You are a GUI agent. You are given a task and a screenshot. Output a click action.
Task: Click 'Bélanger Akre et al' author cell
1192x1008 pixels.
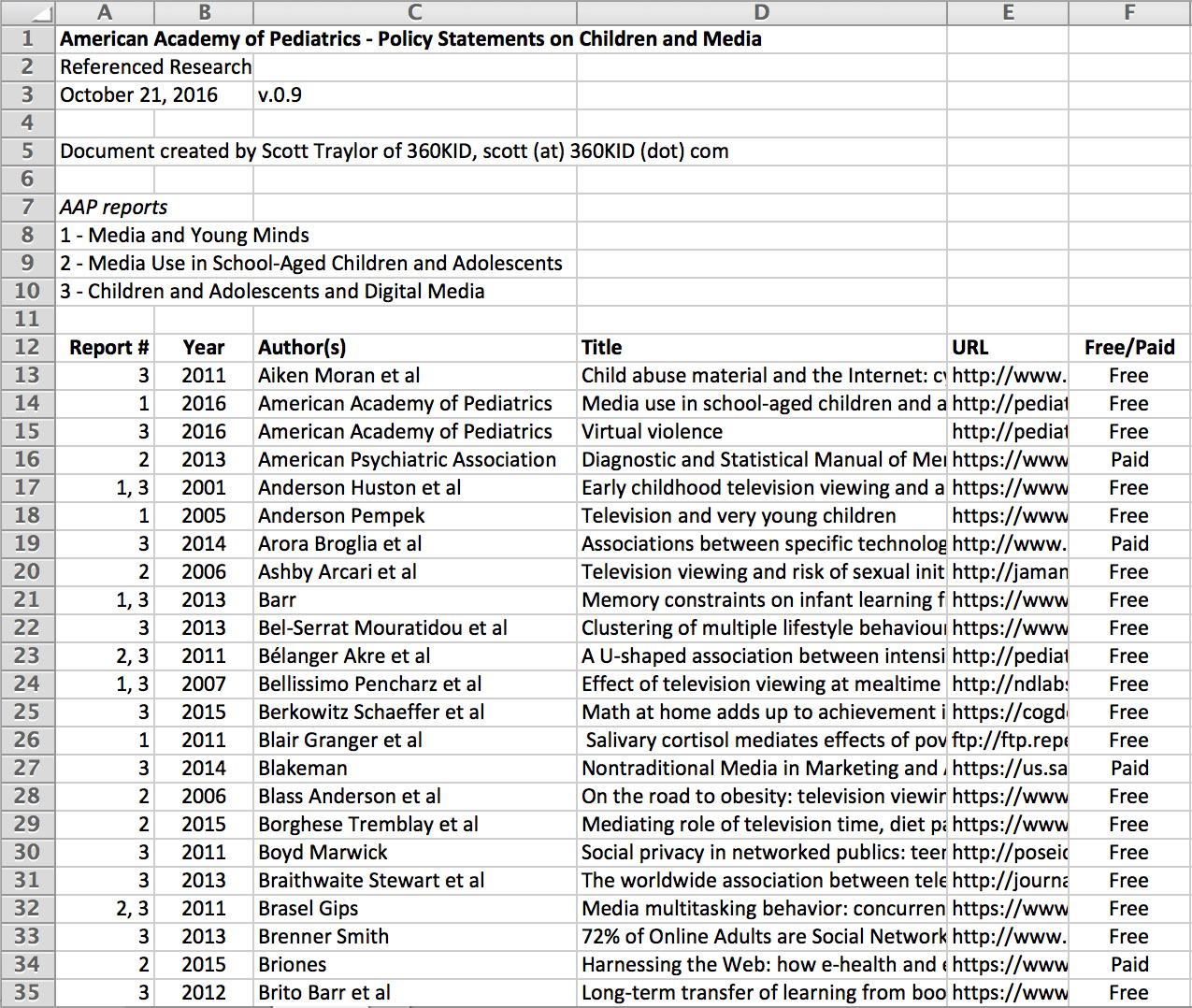point(415,655)
